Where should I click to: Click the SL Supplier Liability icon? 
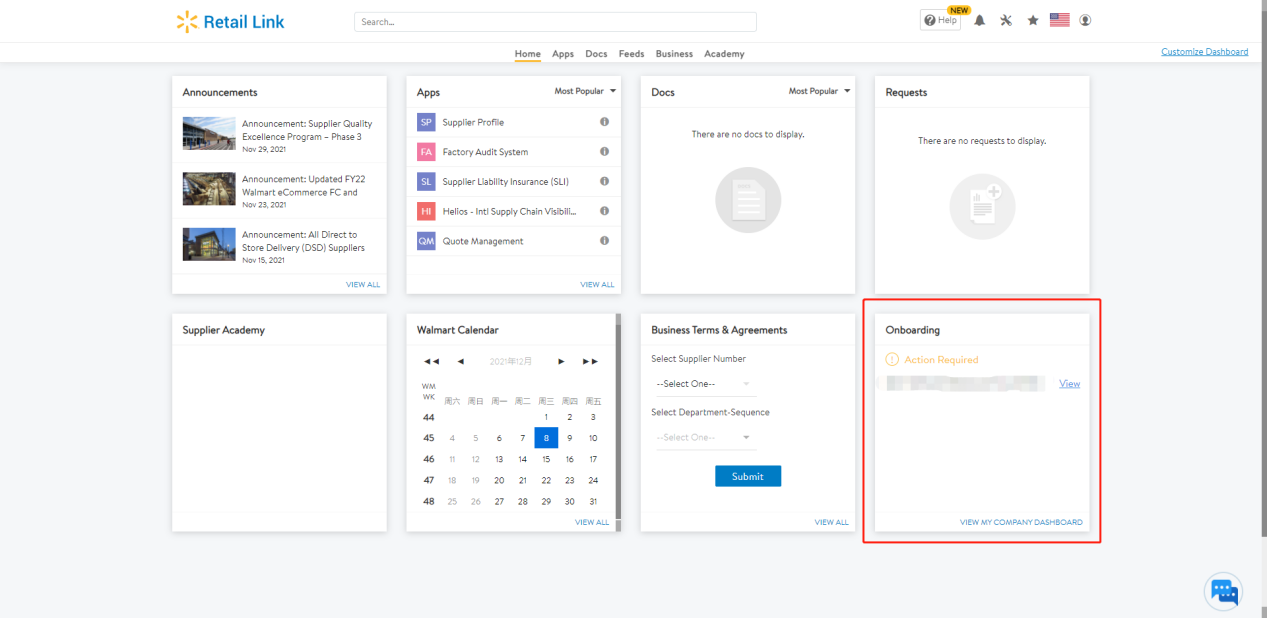click(426, 182)
